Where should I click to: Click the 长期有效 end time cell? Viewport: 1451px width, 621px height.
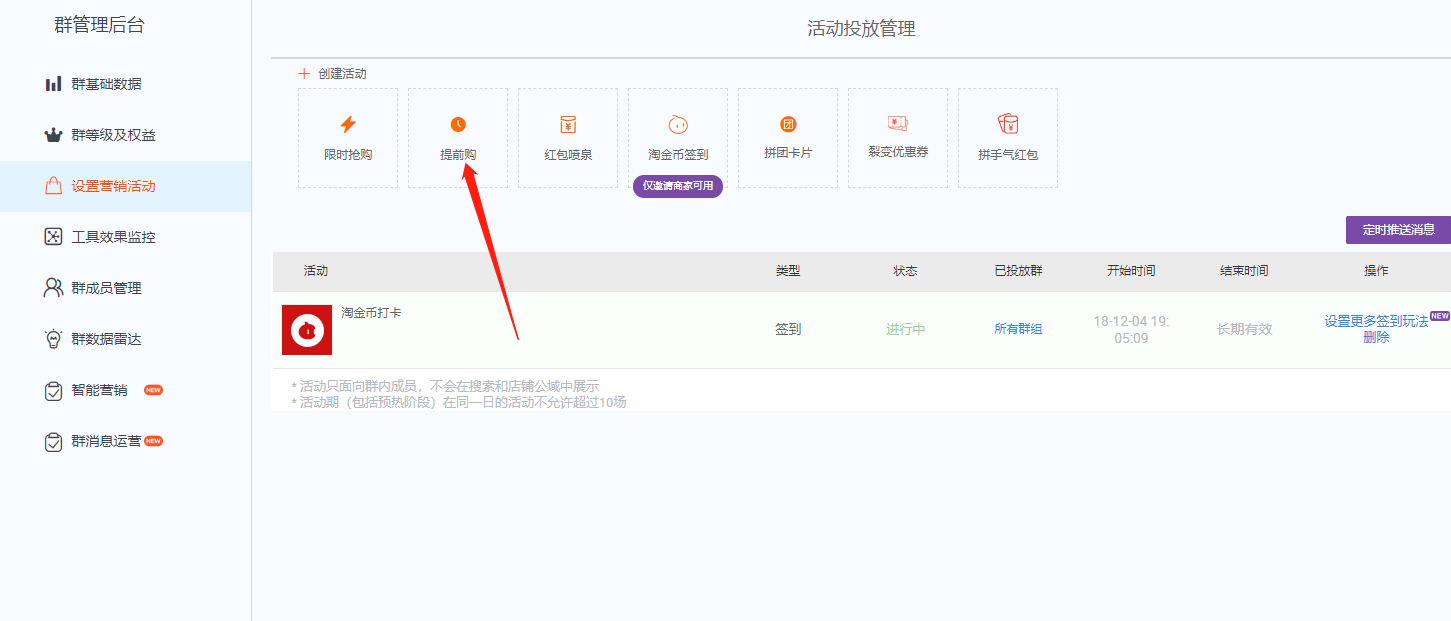click(x=1244, y=329)
